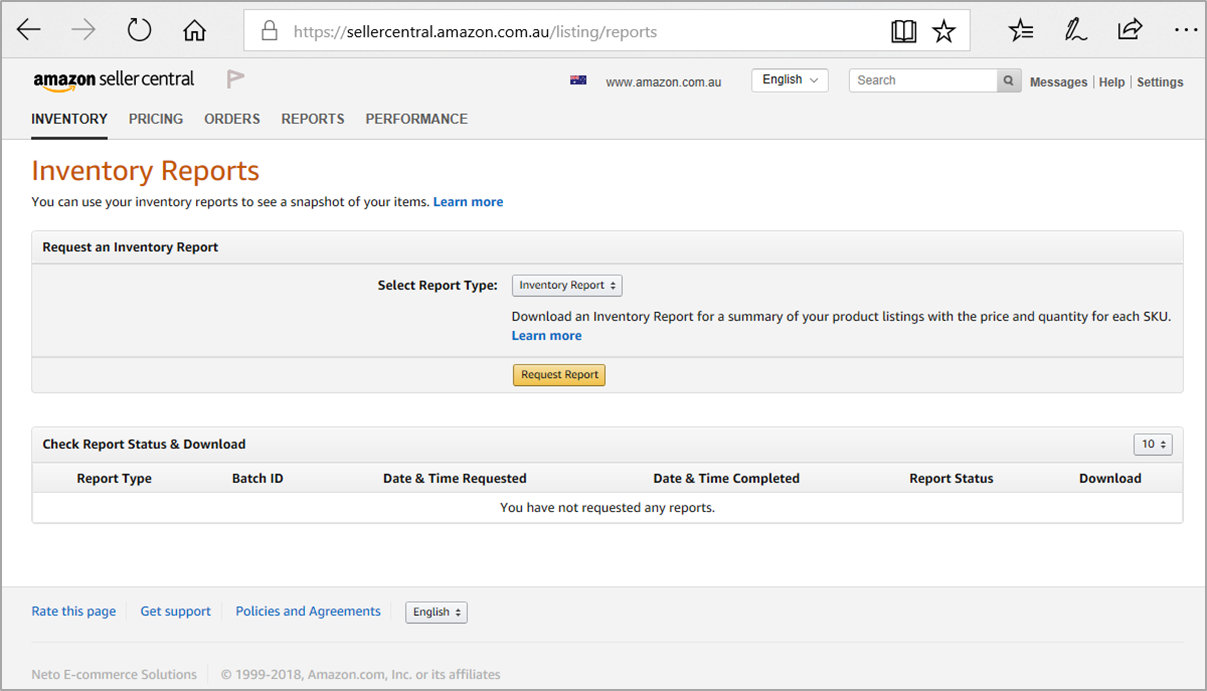The width and height of the screenshot is (1207, 691).
Task: Click Learn more under report description
Action: 547,336
